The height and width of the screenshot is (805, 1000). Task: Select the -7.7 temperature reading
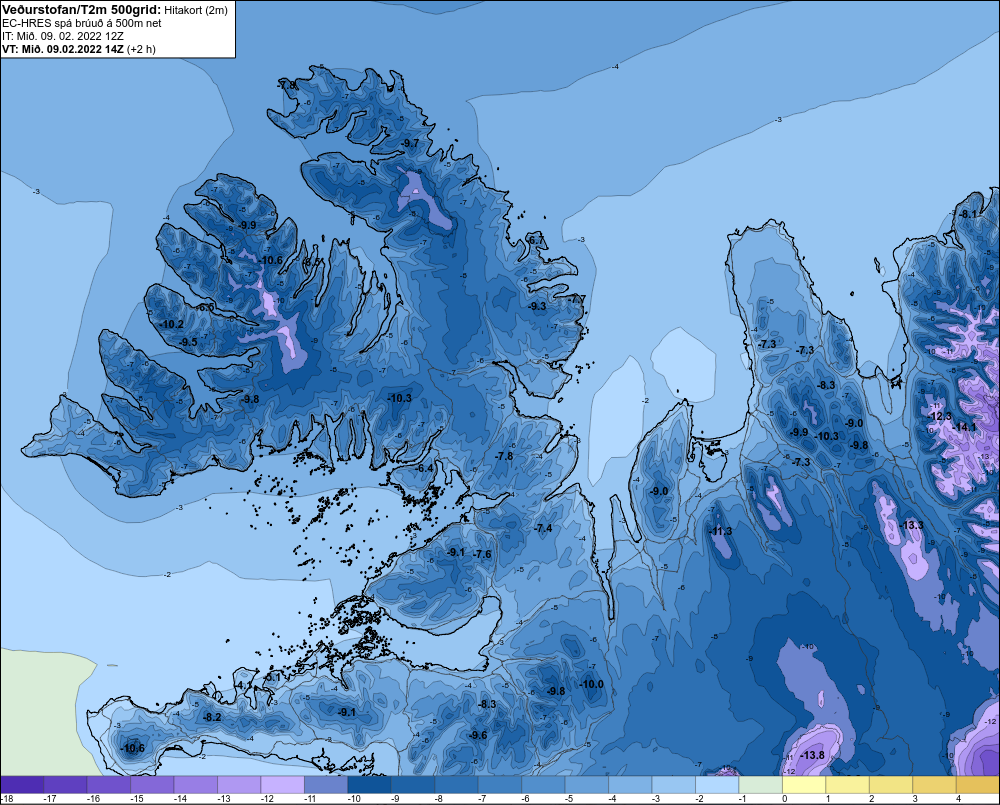point(577,299)
